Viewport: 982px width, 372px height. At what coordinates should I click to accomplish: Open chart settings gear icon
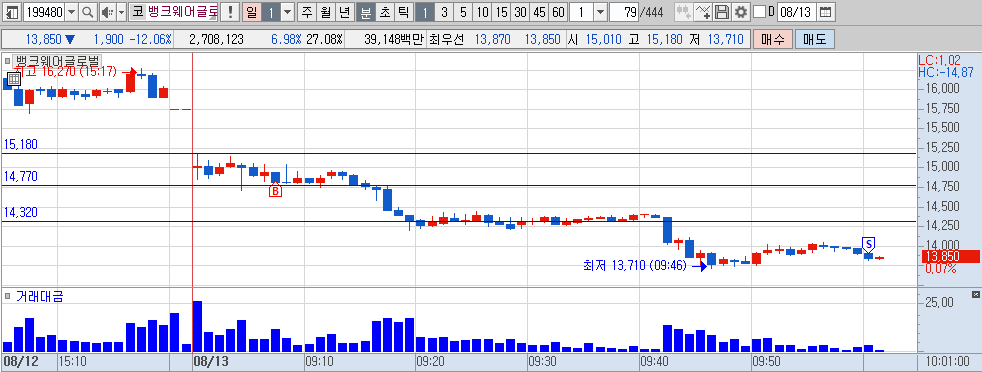tap(741, 12)
